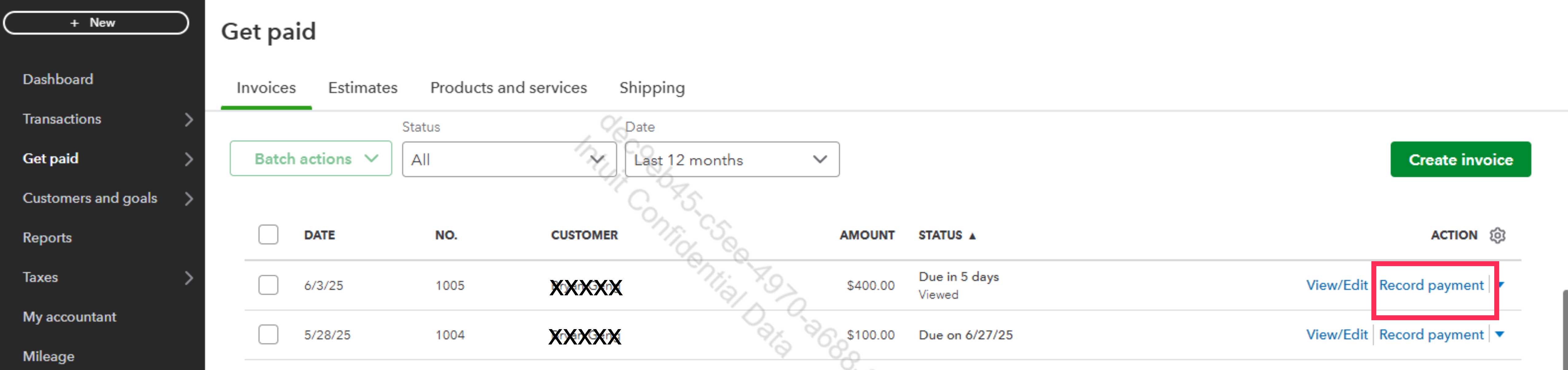1568x370 pixels.
Task: Click the Create invoice button
Action: click(1460, 159)
